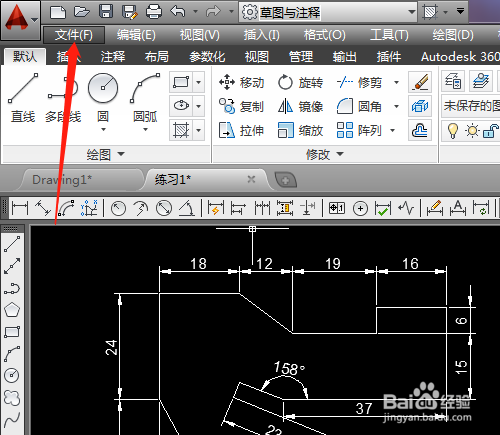Open the 未保存的 layer state field
This screenshot has width=500, height=435.
coord(471,106)
